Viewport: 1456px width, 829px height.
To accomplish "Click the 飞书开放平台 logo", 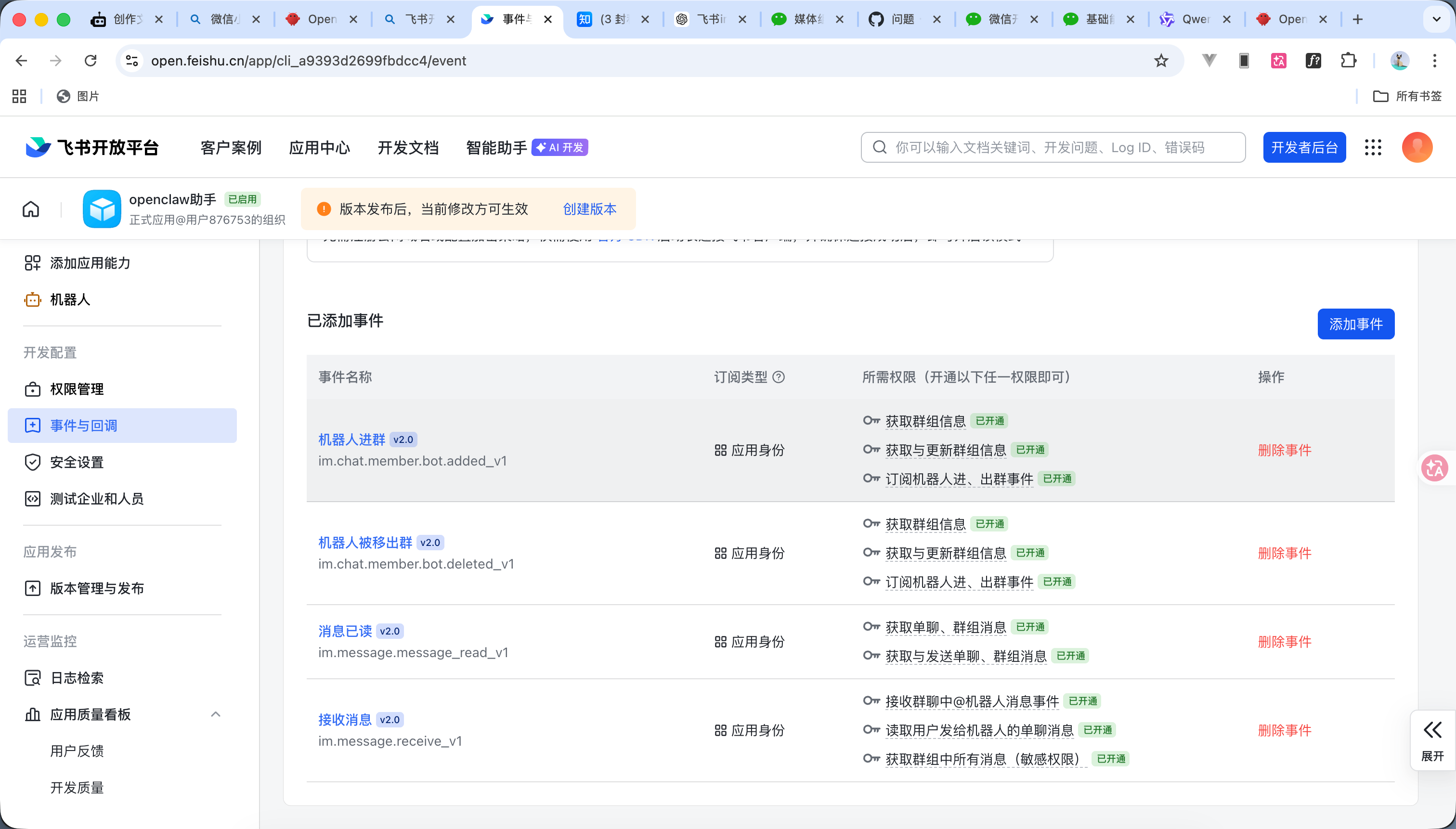I will 91,147.
